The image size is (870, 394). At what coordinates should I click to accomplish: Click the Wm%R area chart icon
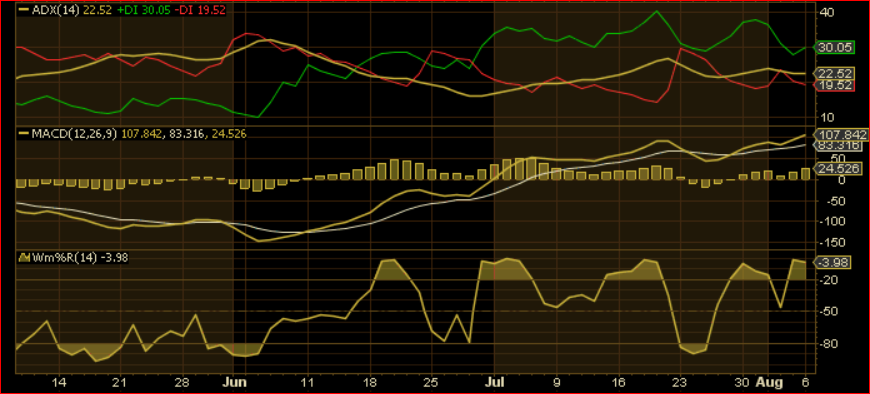[x=24, y=257]
